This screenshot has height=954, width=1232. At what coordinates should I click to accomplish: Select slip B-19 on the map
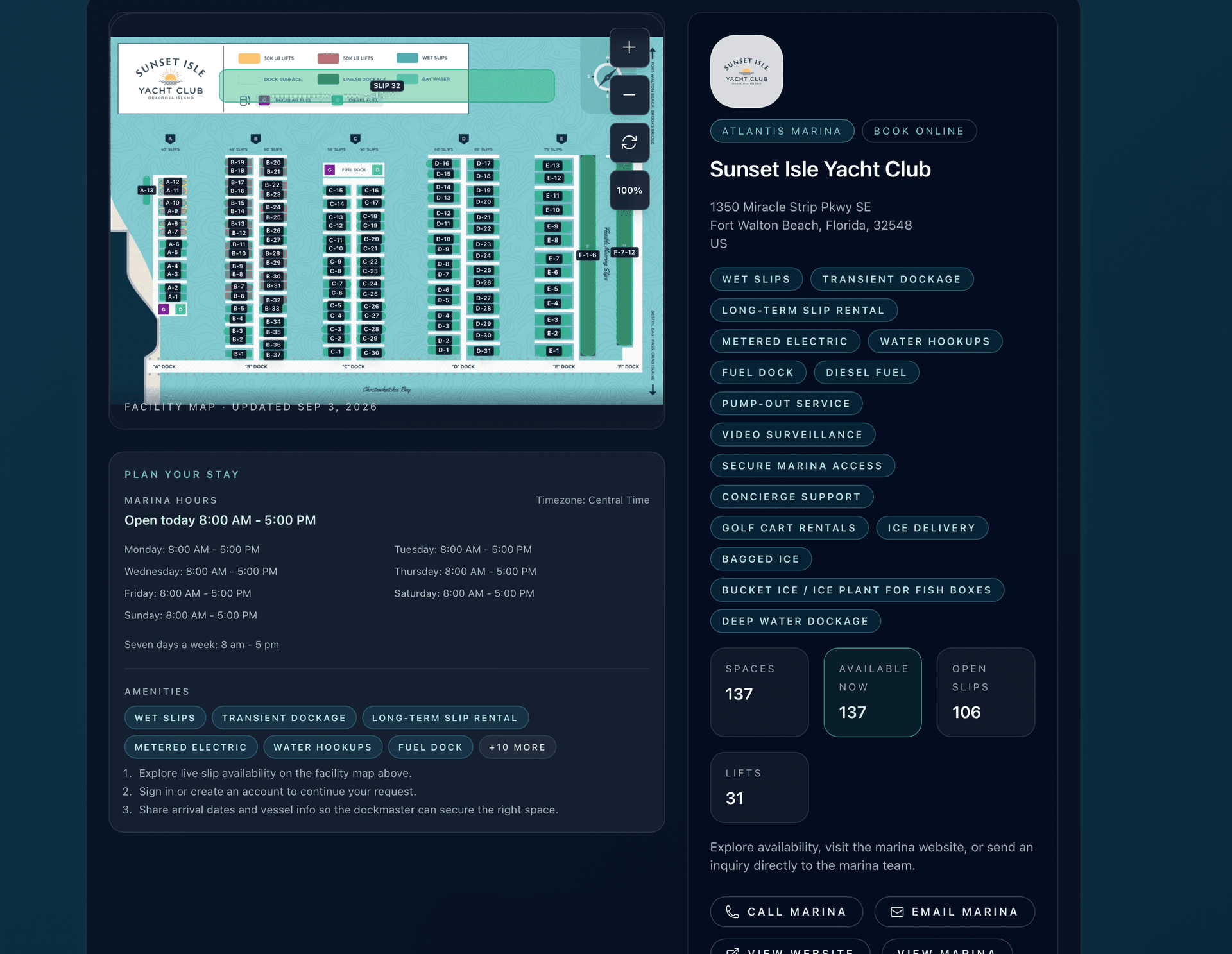pyautogui.click(x=237, y=162)
